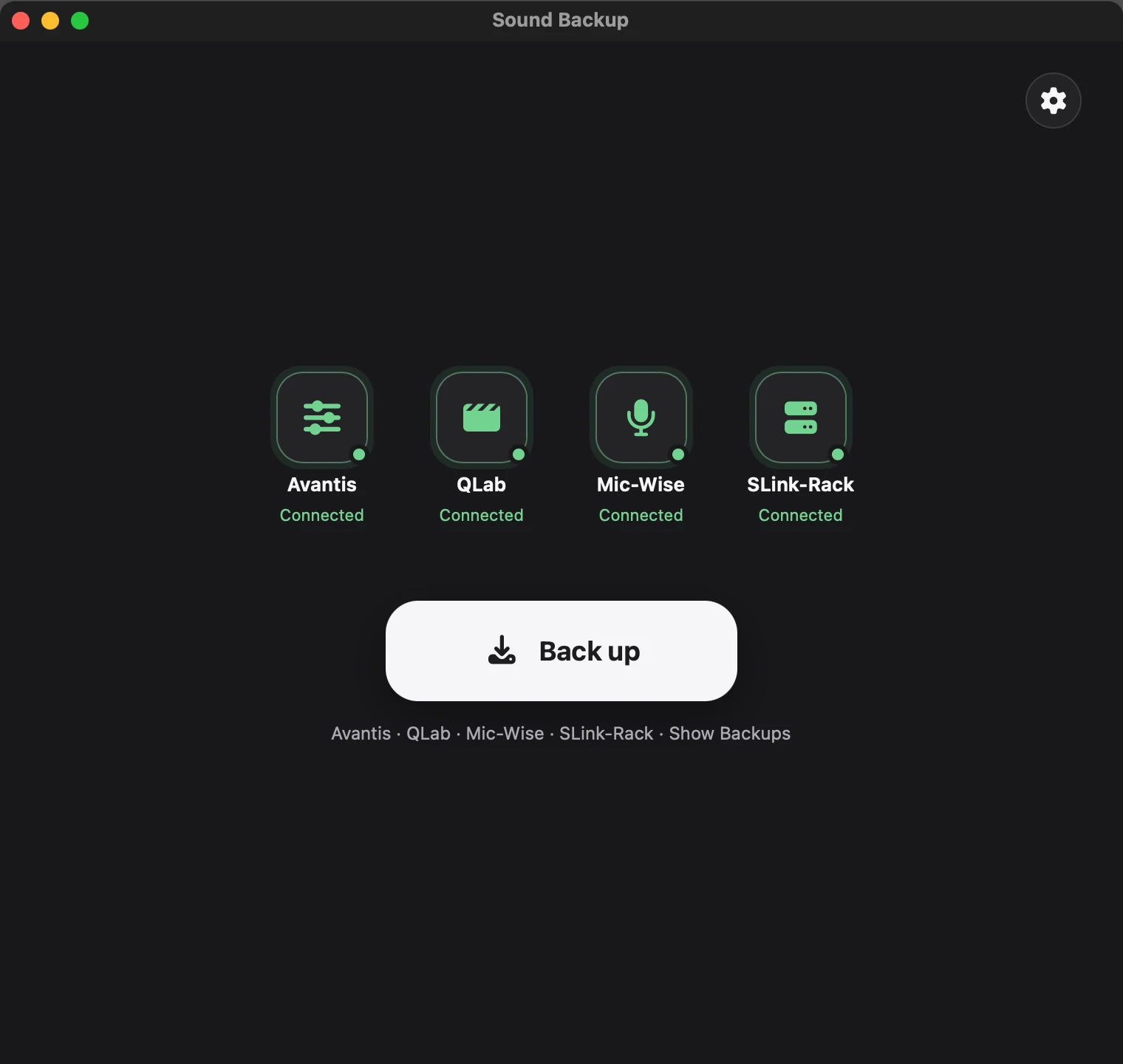Select the SLink-Rack server icon
Screen dimensions: 1123x1064
coord(801,417)
